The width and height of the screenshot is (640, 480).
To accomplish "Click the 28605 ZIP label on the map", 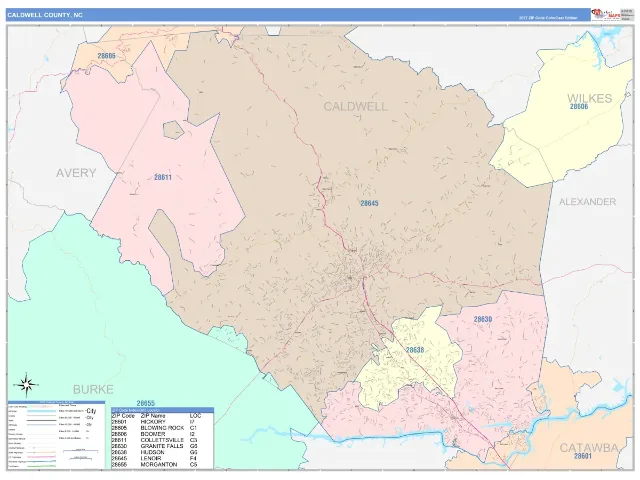I will pos(106,56).
